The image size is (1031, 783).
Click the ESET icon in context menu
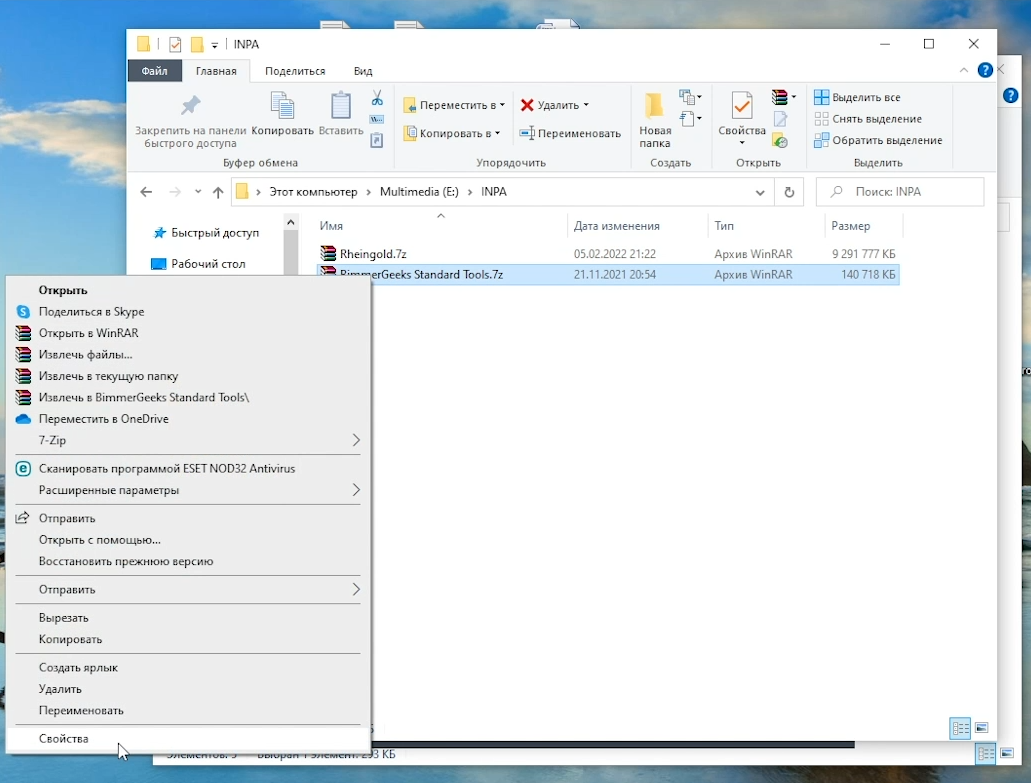[x=23, y=469]
